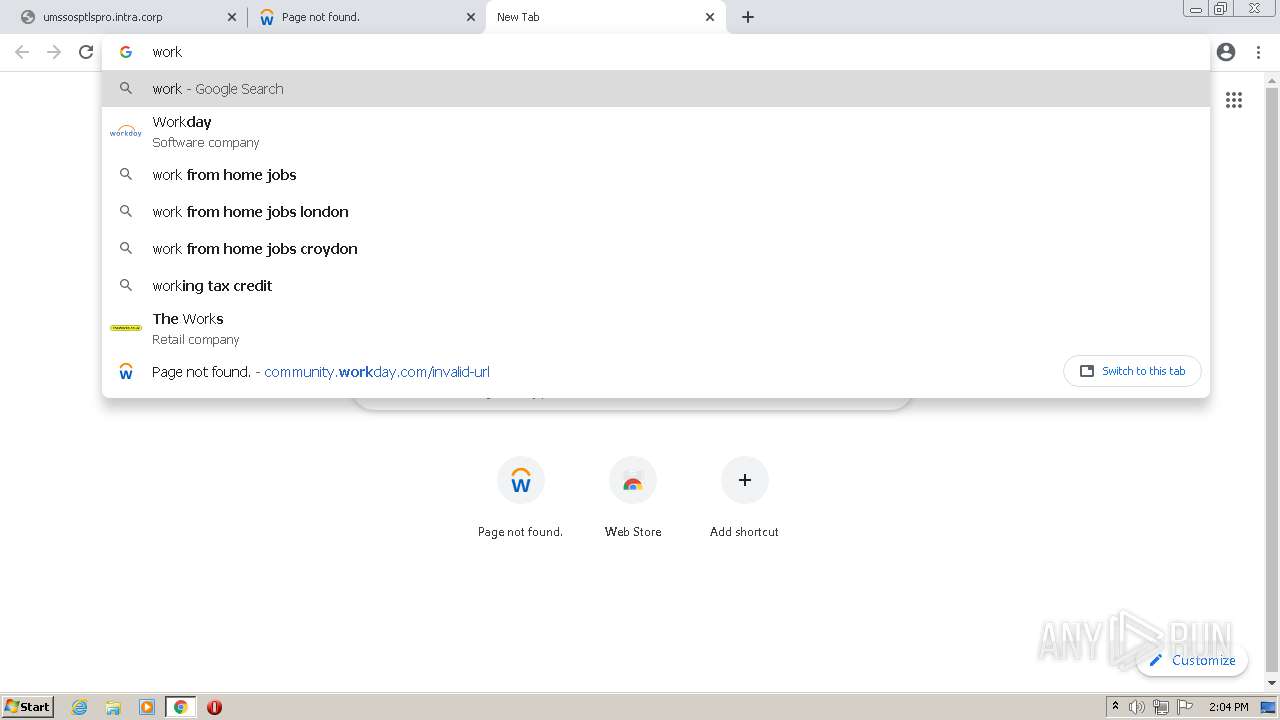The width and height of the screenshot is (1280, 720).
Task: Click the back navigation arrow
Action: pyautogui.click(x=22, y=52)
